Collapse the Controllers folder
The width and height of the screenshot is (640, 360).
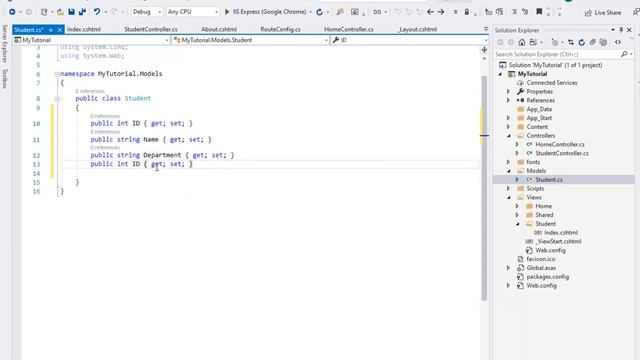coord(509,136)
